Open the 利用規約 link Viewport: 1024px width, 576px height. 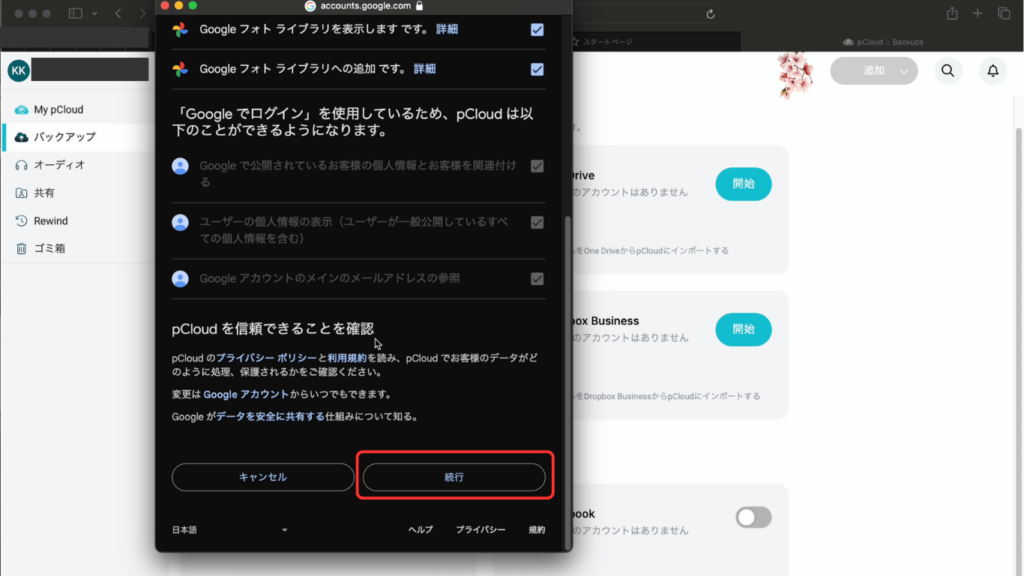pyautogui.click(x=347, y=358)
